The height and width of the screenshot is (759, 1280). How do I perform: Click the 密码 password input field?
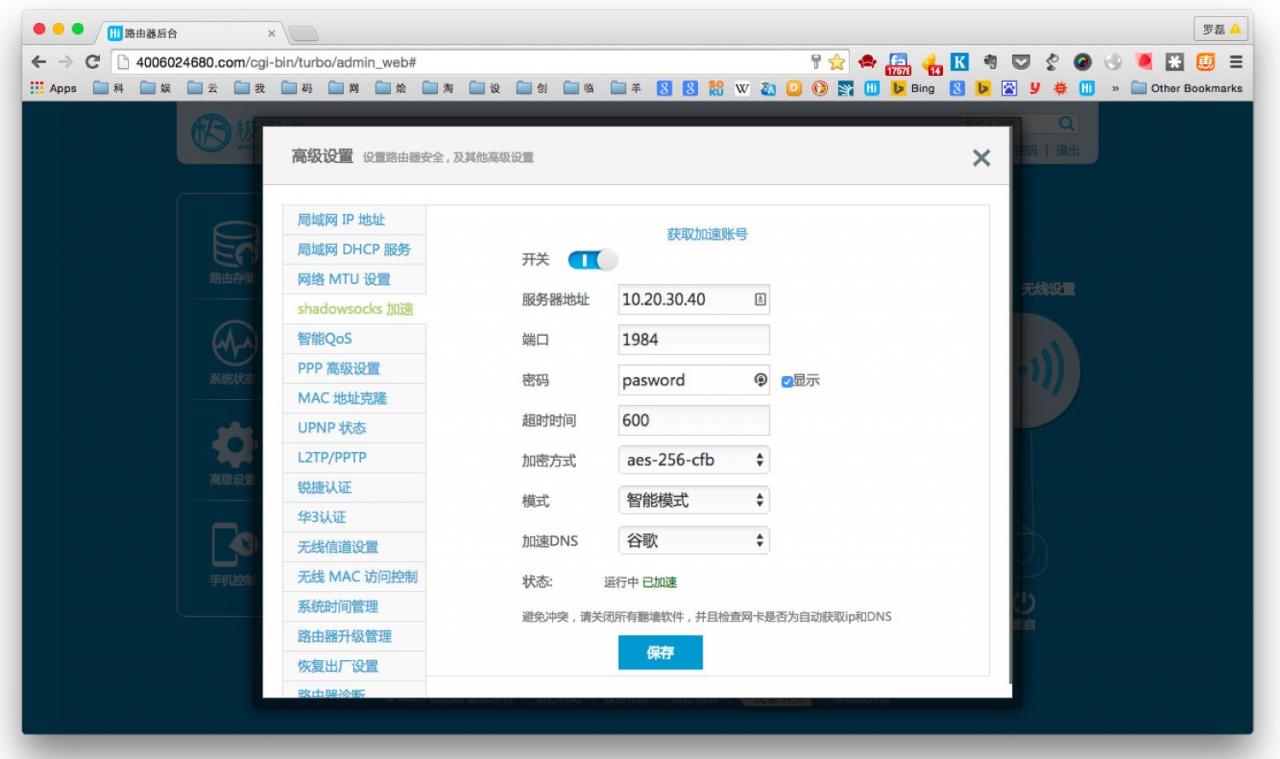pyautogui.click(x=694, y=380)
